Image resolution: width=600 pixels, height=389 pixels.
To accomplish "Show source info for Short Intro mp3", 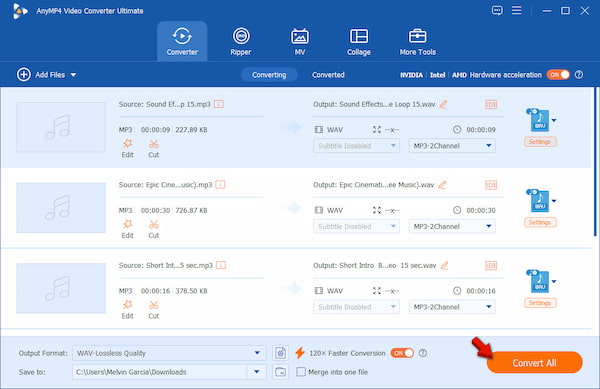I will (221, 265).
